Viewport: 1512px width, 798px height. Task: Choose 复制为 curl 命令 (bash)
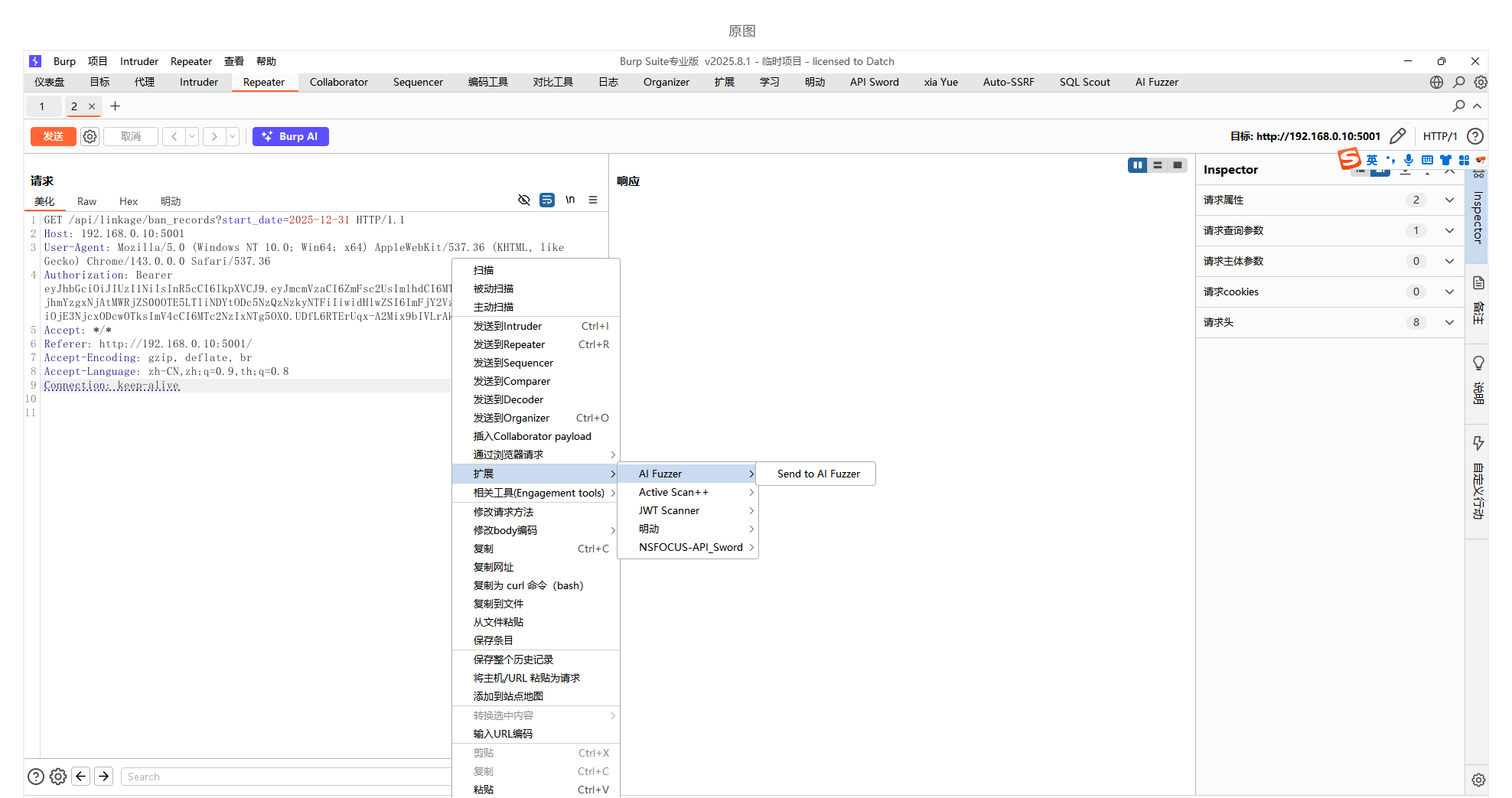(536, 585)
